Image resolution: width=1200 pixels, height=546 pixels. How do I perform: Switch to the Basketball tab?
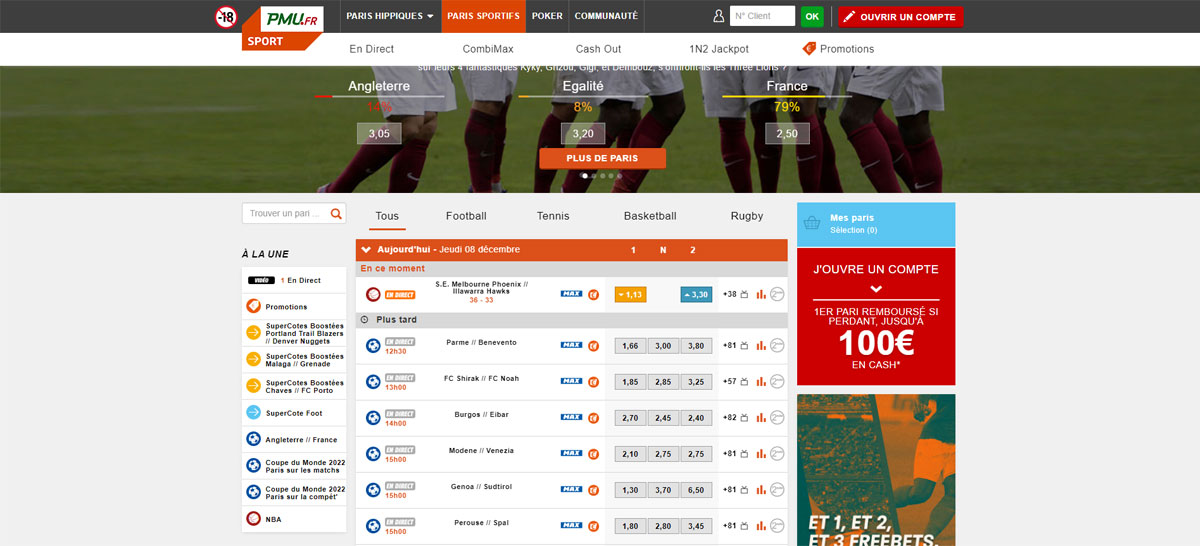pos(650,216)
